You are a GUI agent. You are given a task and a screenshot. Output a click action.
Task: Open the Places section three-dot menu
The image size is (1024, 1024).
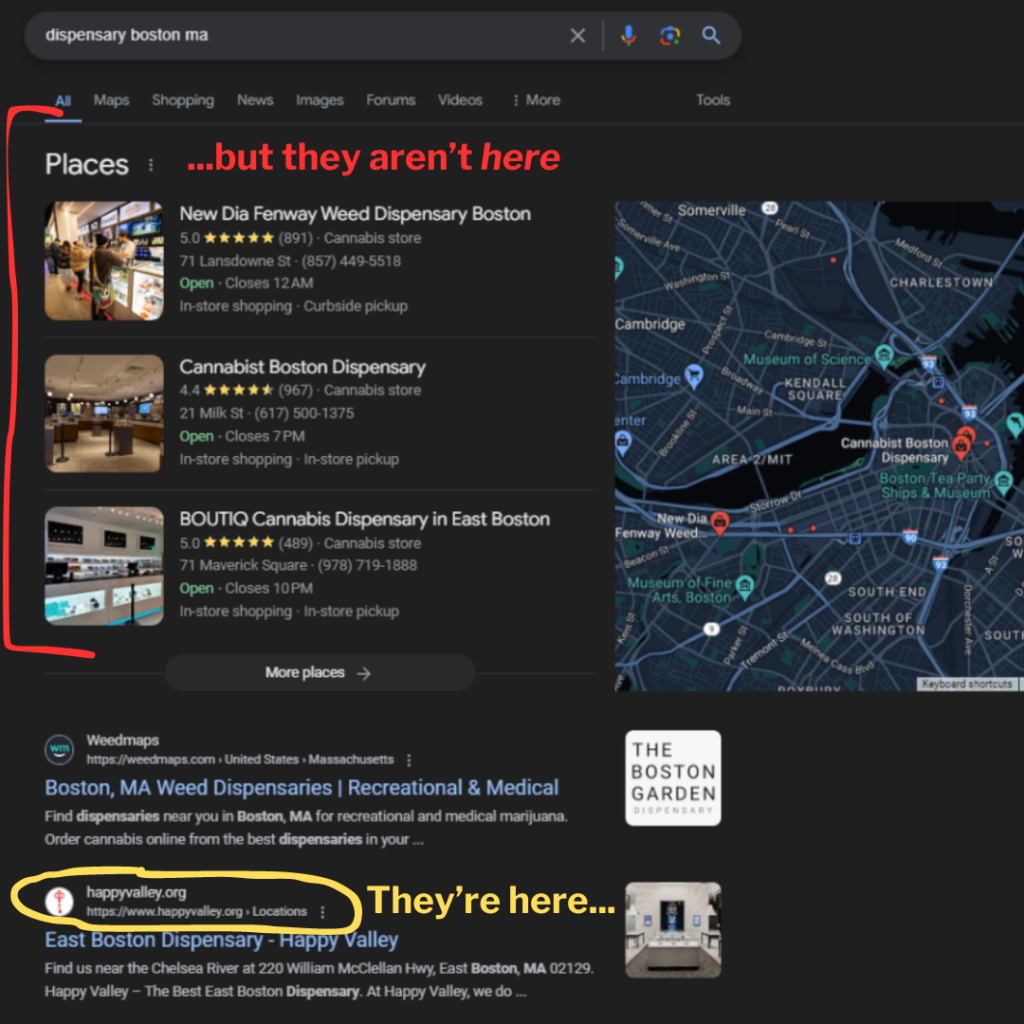151,165
